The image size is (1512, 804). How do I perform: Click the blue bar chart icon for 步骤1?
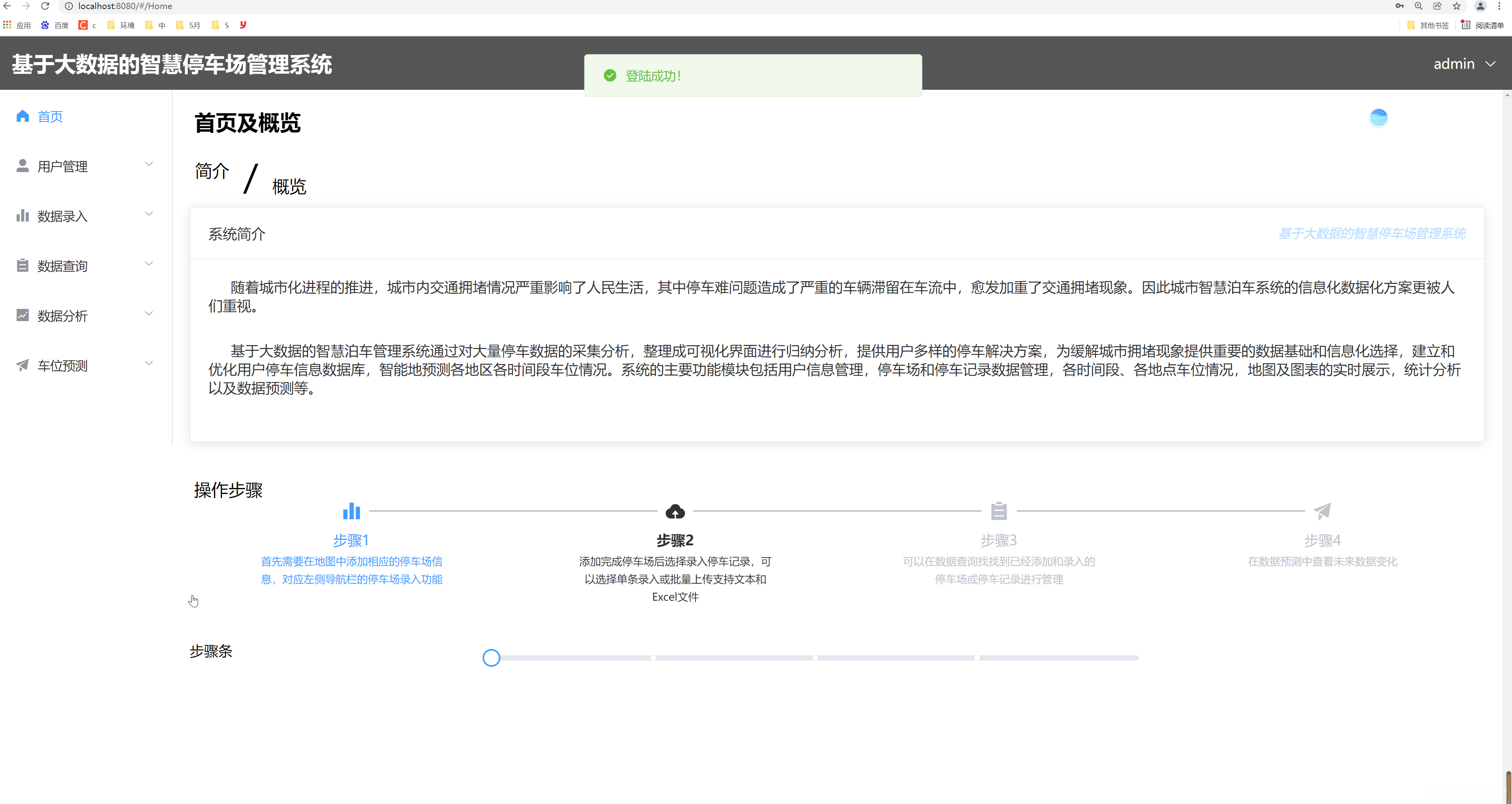point(351,511)
